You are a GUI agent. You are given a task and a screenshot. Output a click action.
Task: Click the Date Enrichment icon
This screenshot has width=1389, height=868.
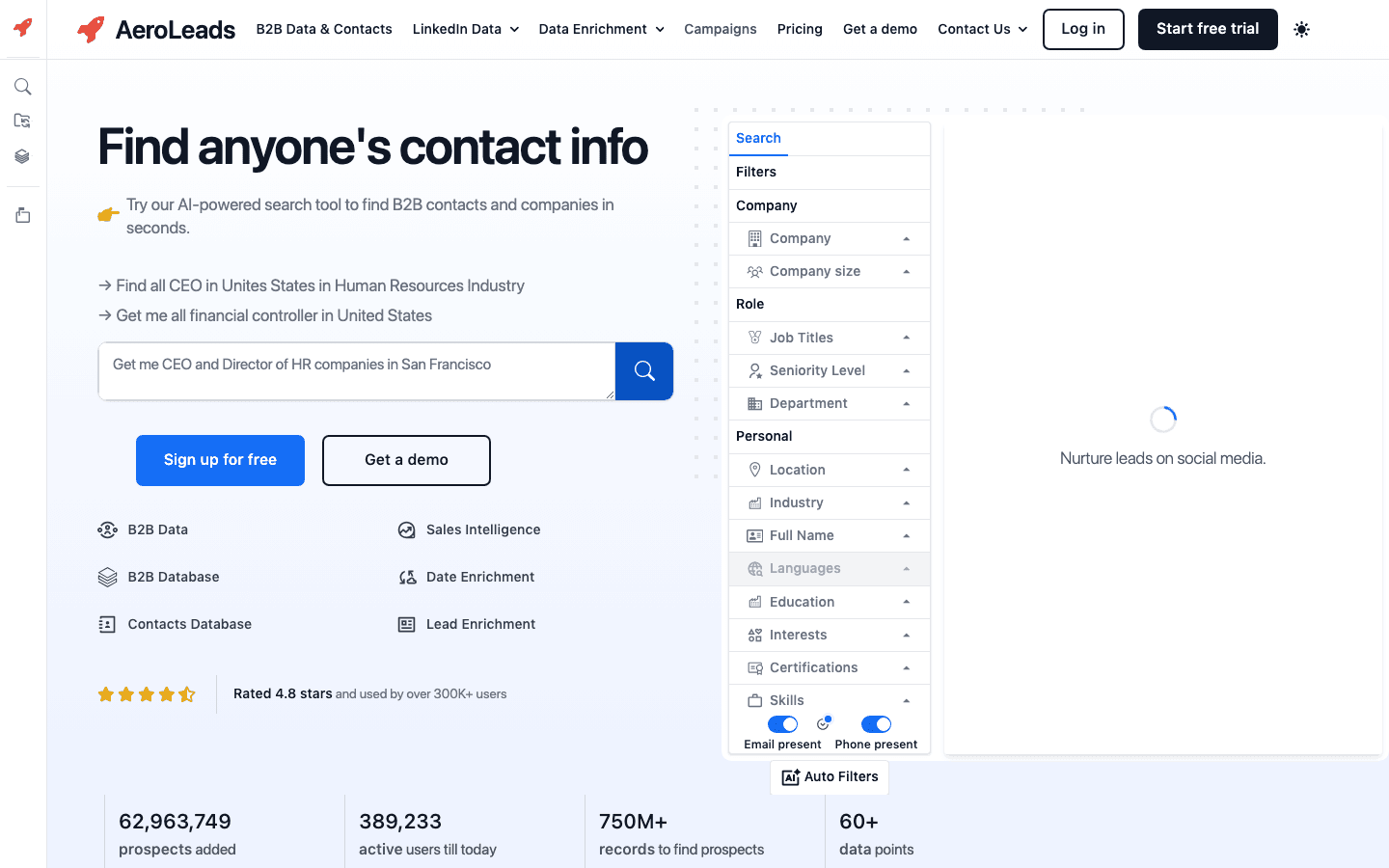tap(407, 577)
